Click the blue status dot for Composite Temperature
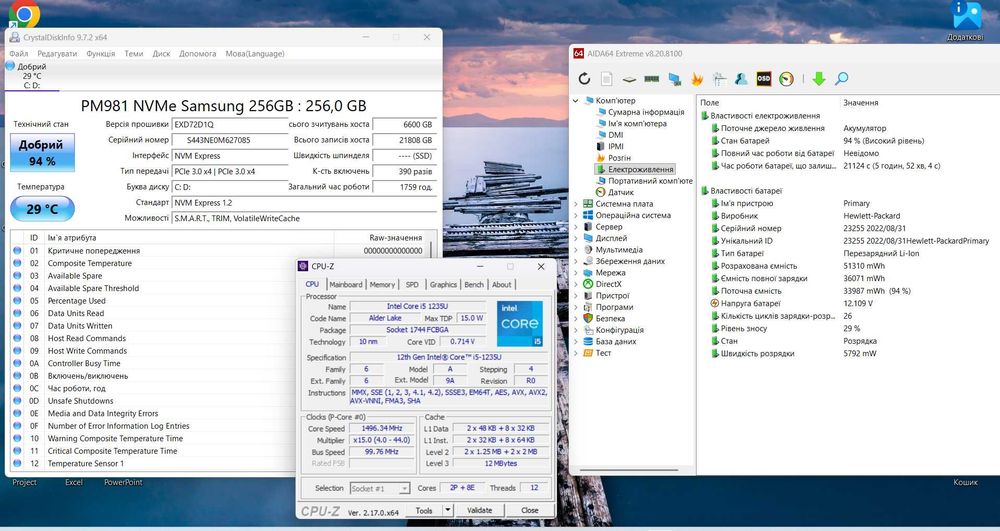The width and height of the screenshot is (1000, 531). click(17, 263)
